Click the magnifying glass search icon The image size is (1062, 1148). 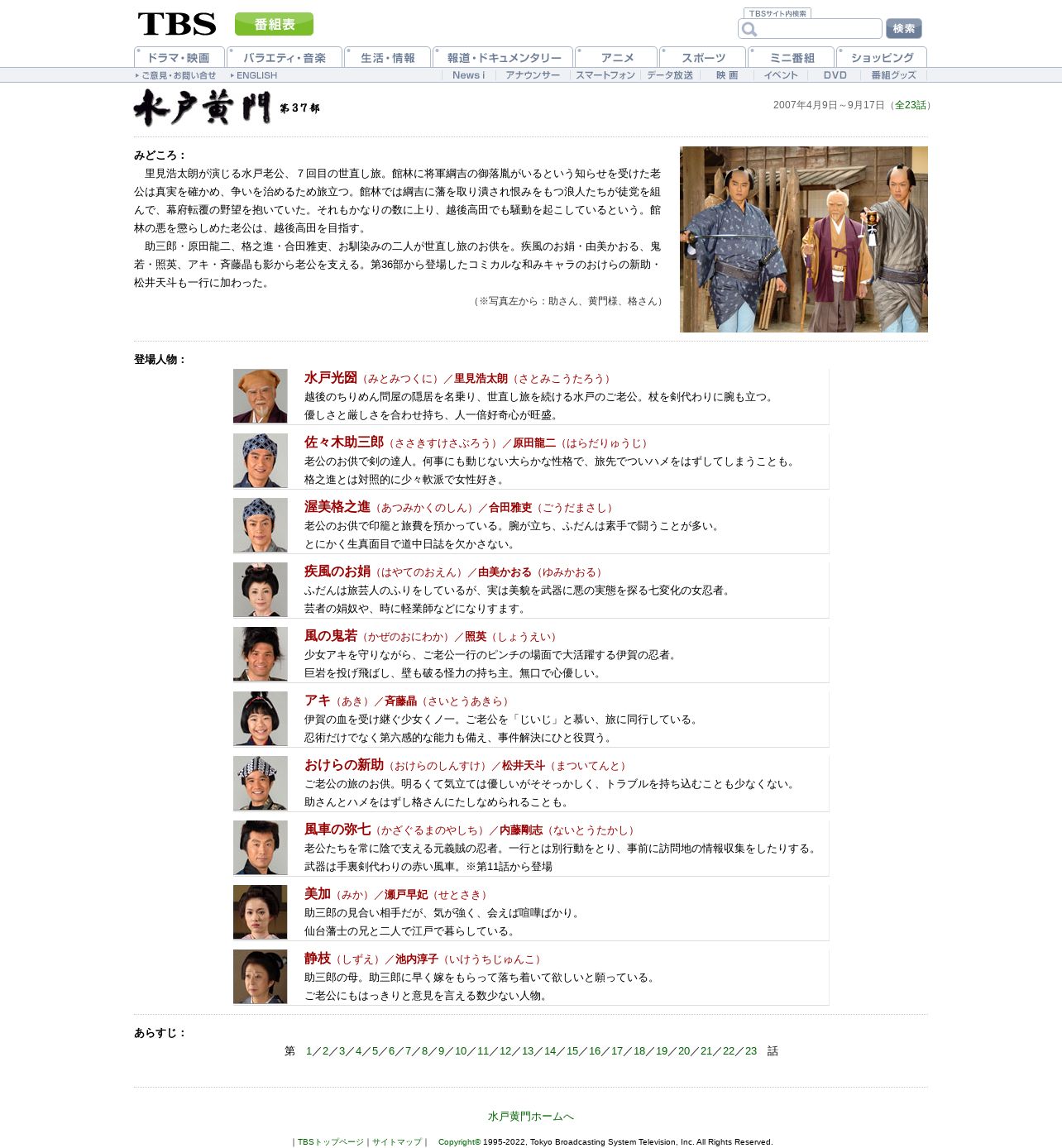(x=749, y=29)
